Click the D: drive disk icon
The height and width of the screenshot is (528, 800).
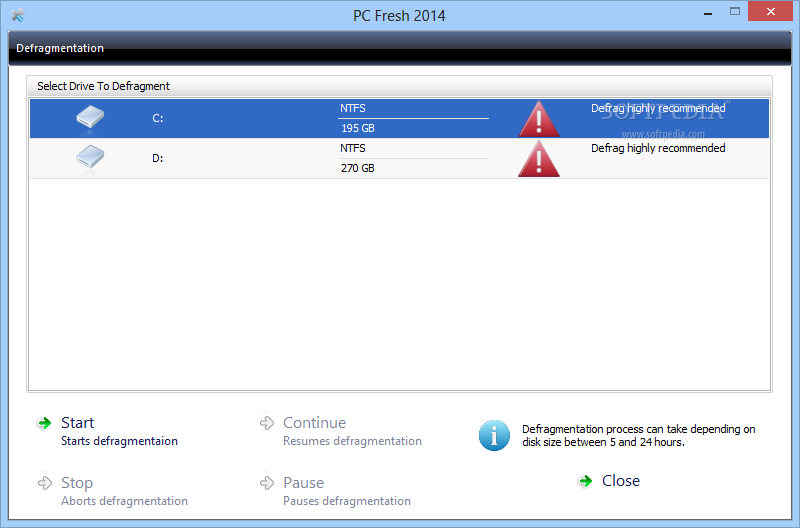coord(90,157)
